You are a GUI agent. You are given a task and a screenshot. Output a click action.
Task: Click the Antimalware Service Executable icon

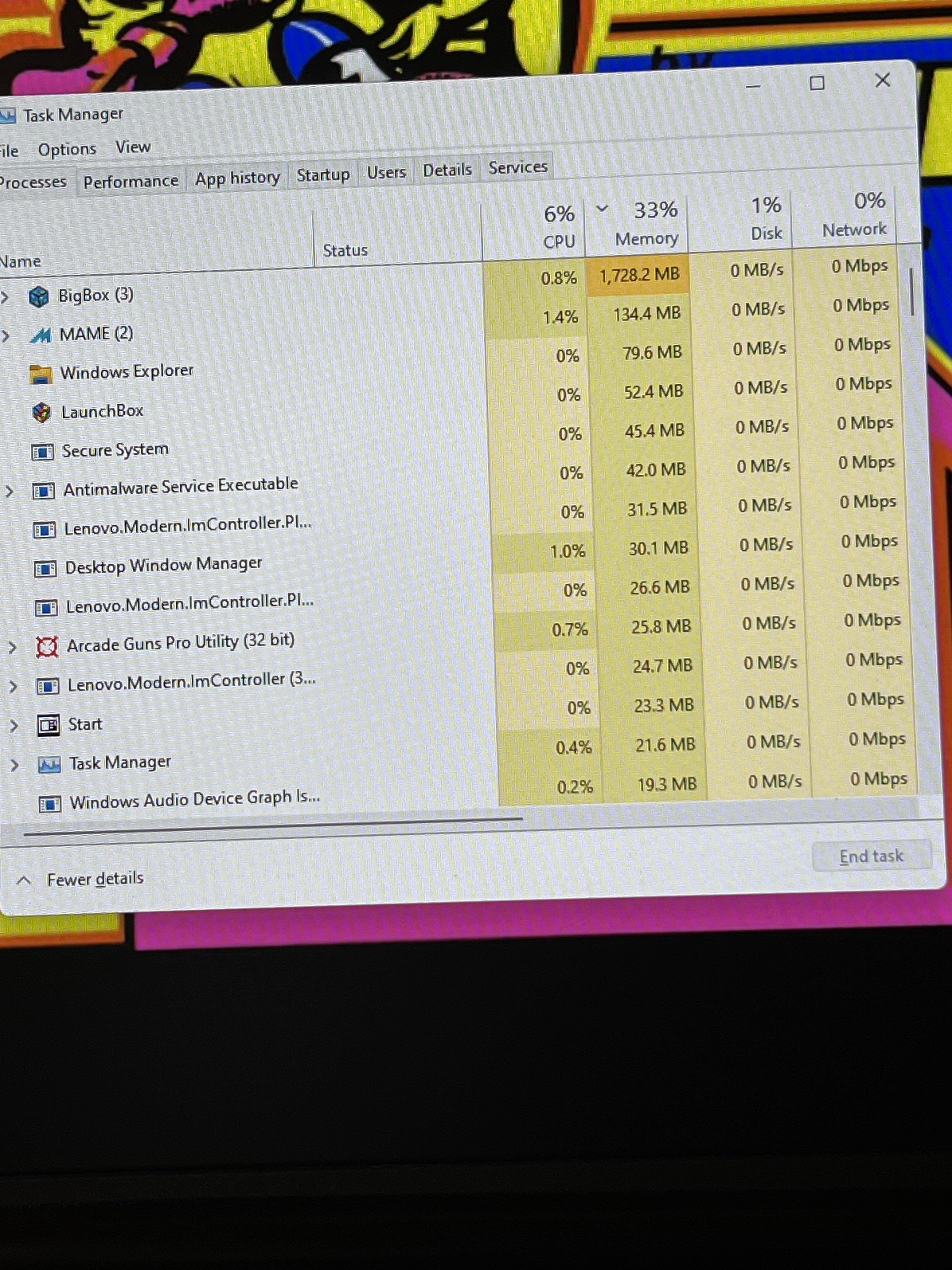tap(44, 491)
